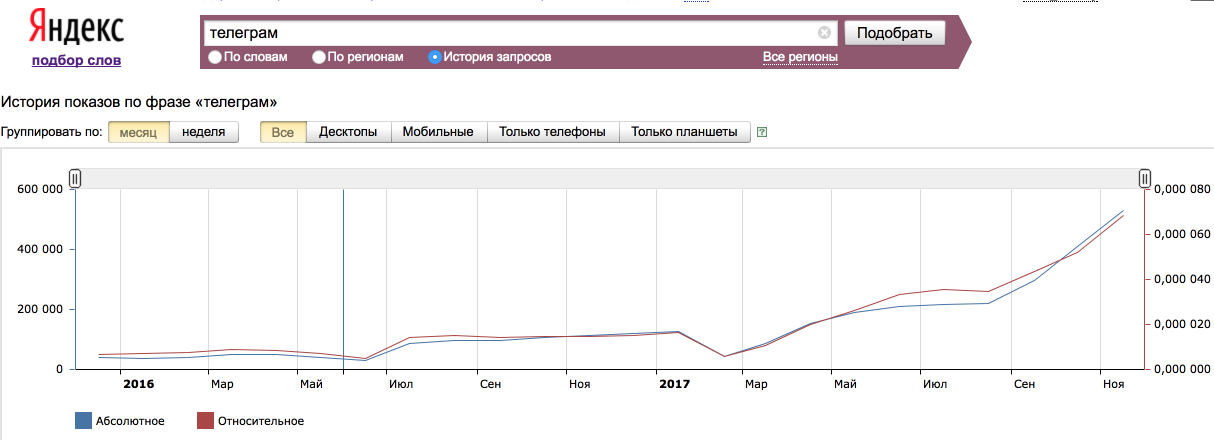Click the gray range selector bar above chart

click(x=610, y=178)
